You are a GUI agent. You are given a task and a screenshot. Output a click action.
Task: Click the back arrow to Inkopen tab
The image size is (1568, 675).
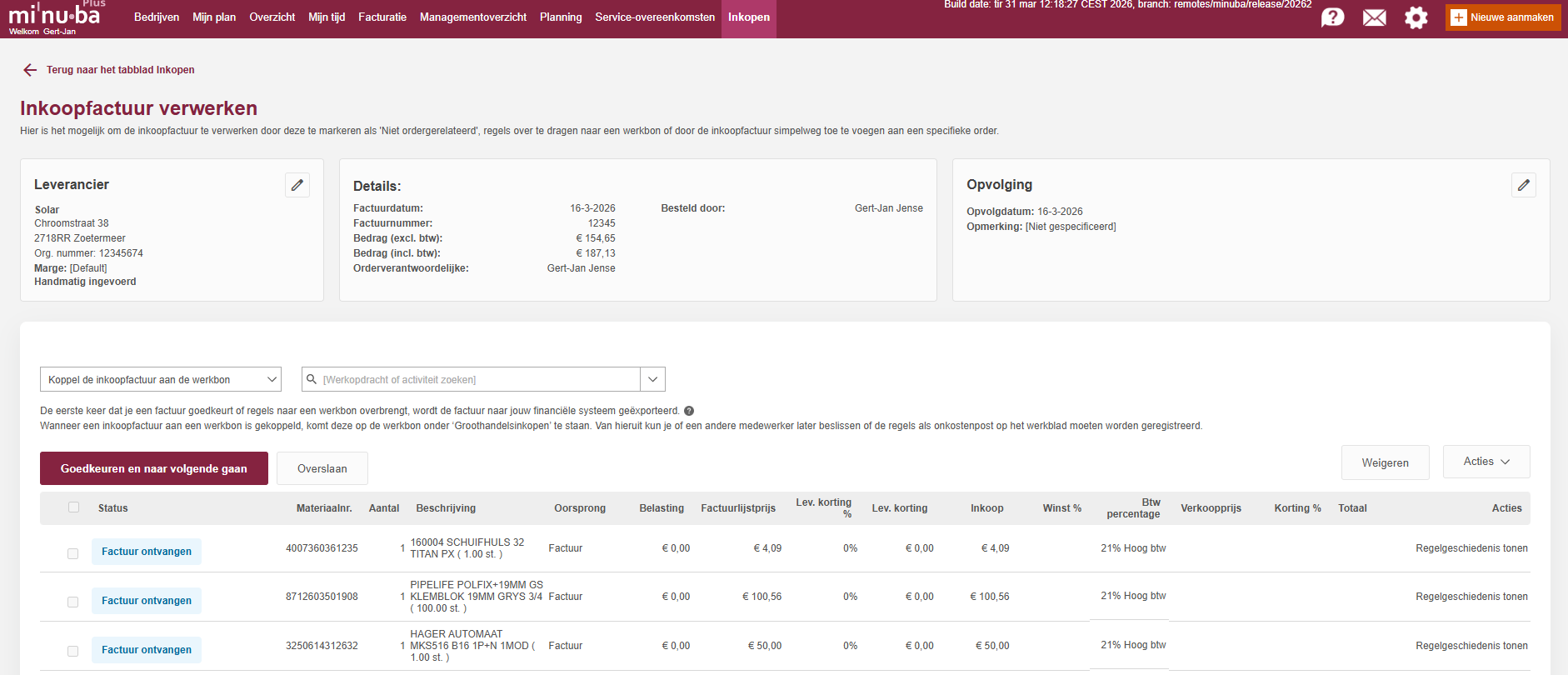click(30, 70)
